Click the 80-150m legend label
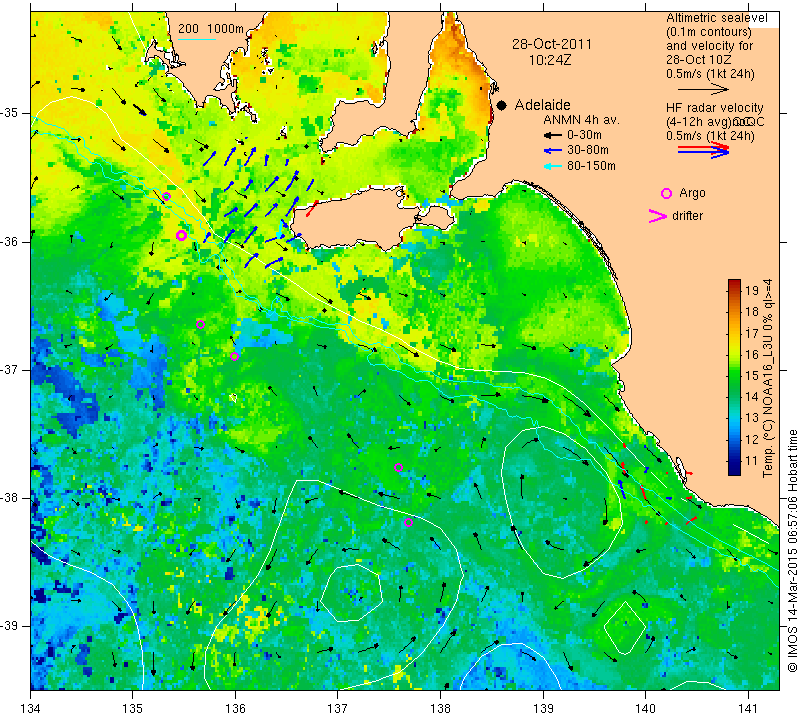This screenshot has height=720, width=800. [591, 166]
